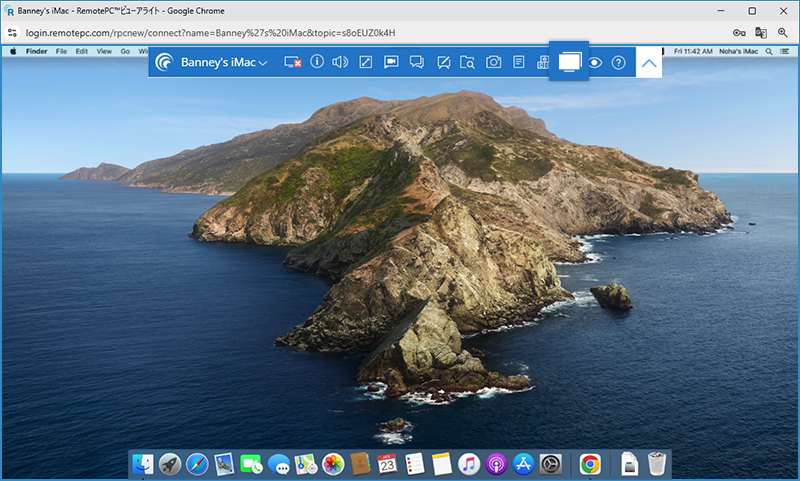The height and width of the screenshot is (481, 800).
Task: Open Music from the dock
Action: point(469,464)
